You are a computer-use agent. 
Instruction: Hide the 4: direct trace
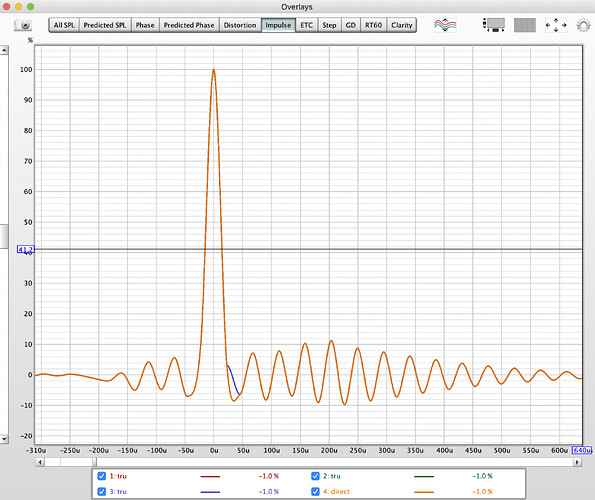(x=315, y=491)
